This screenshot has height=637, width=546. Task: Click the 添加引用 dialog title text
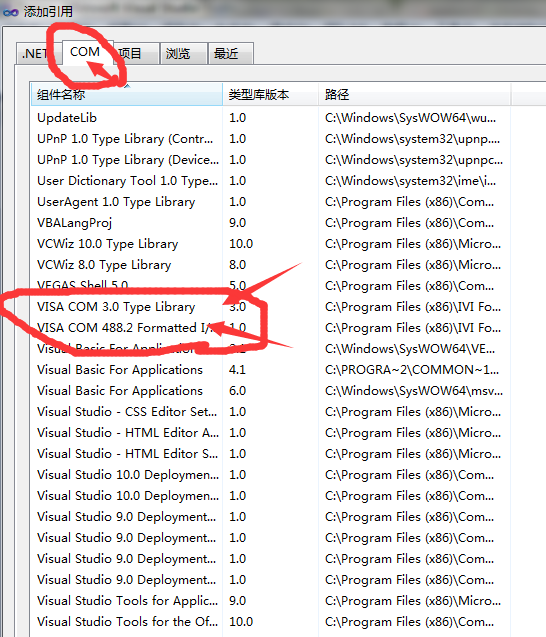click(x=48, y=12)
